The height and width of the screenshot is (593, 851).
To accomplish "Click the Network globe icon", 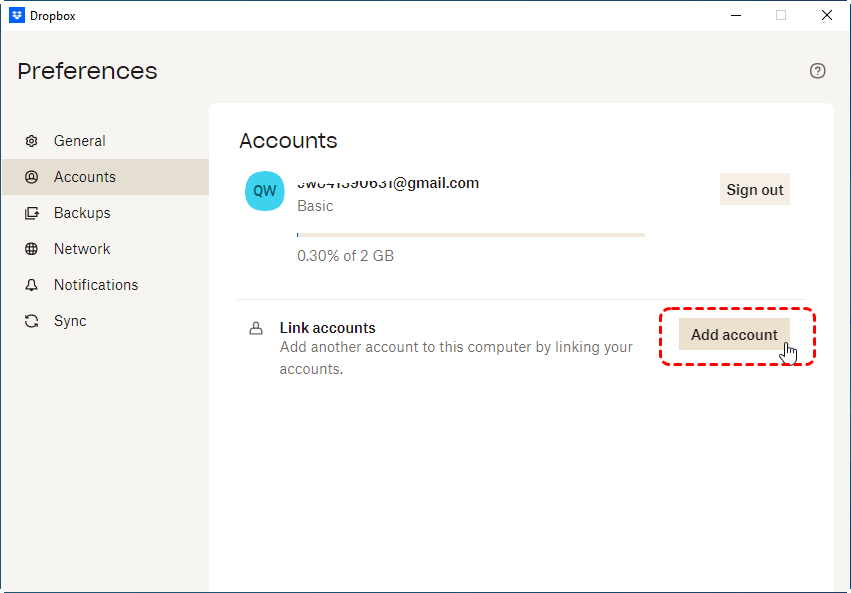I will tap(31, 249).
